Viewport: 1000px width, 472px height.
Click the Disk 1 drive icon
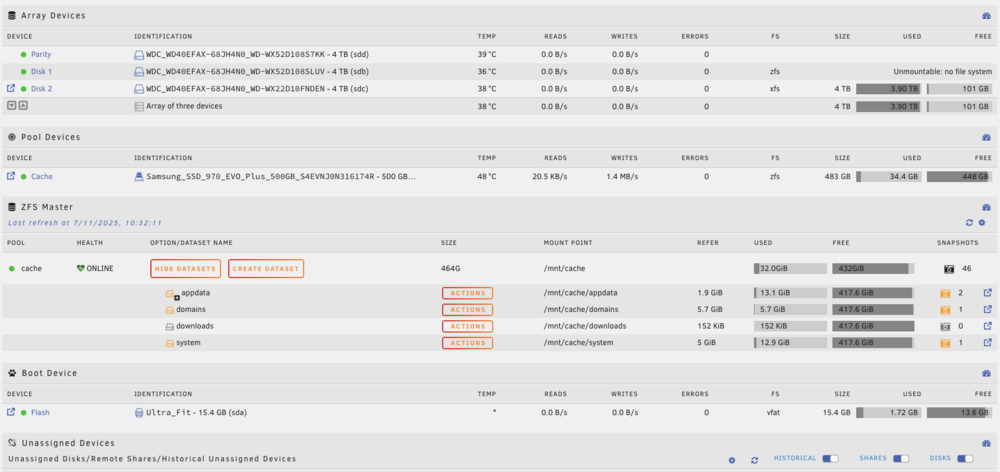pyautogui.click(x=138, y=71)
